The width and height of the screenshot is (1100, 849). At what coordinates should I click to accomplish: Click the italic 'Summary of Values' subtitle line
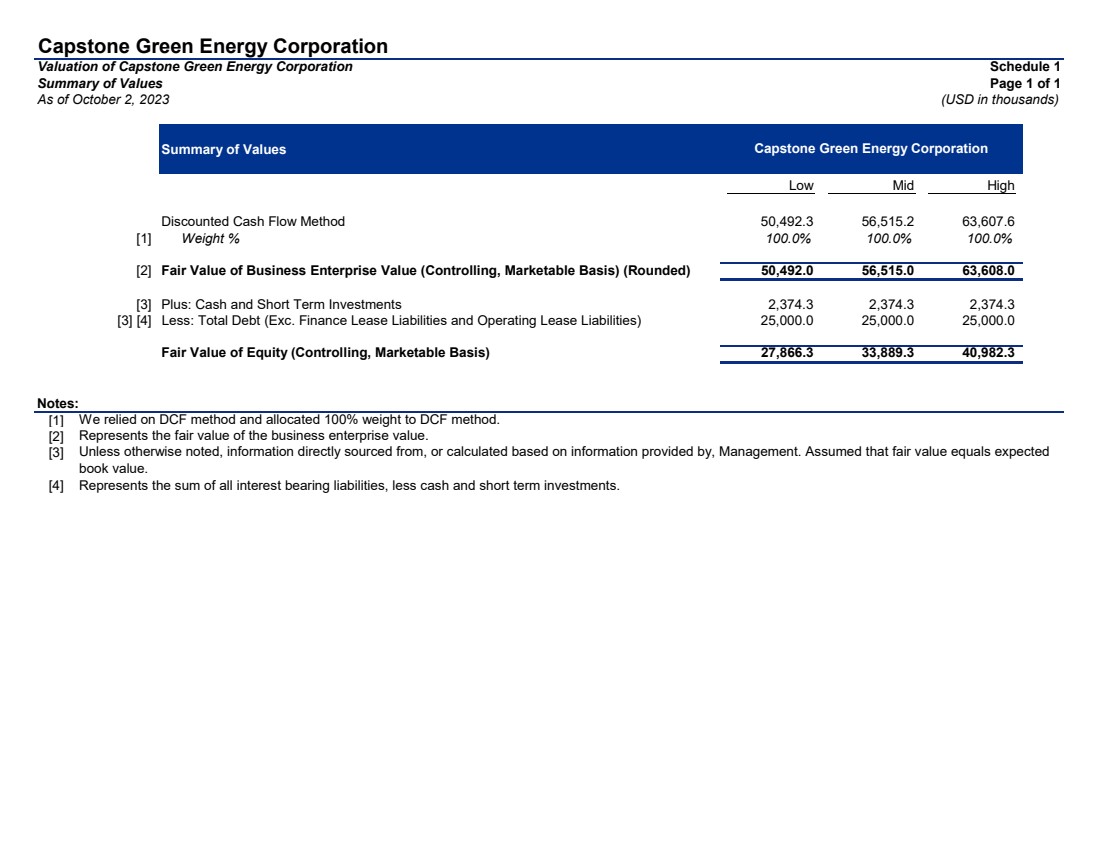100,83
